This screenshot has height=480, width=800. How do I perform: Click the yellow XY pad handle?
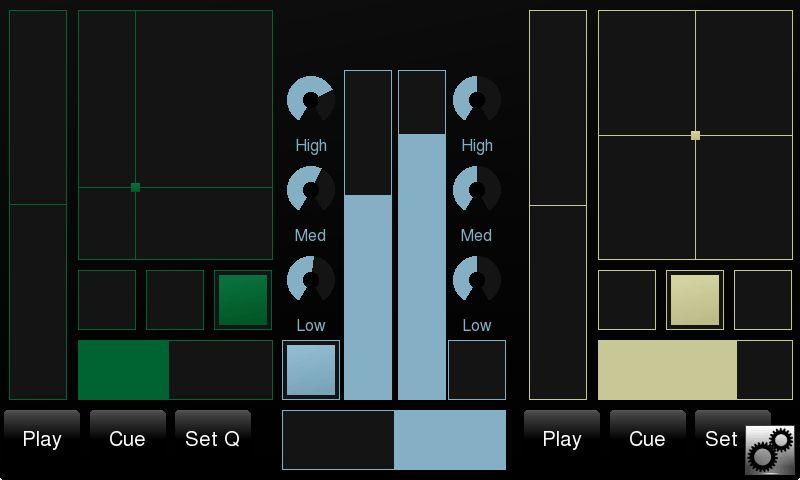695,135
